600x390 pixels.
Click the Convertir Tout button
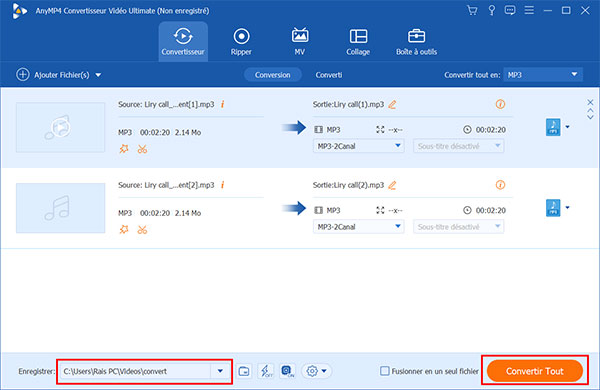[x=535, y=371]
